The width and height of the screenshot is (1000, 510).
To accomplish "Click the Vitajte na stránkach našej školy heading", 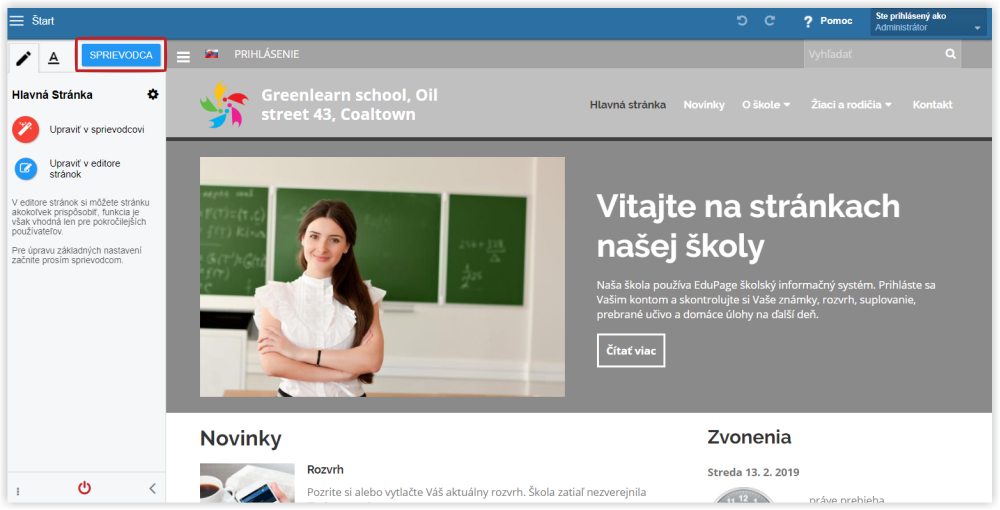I will pos(748,226).
